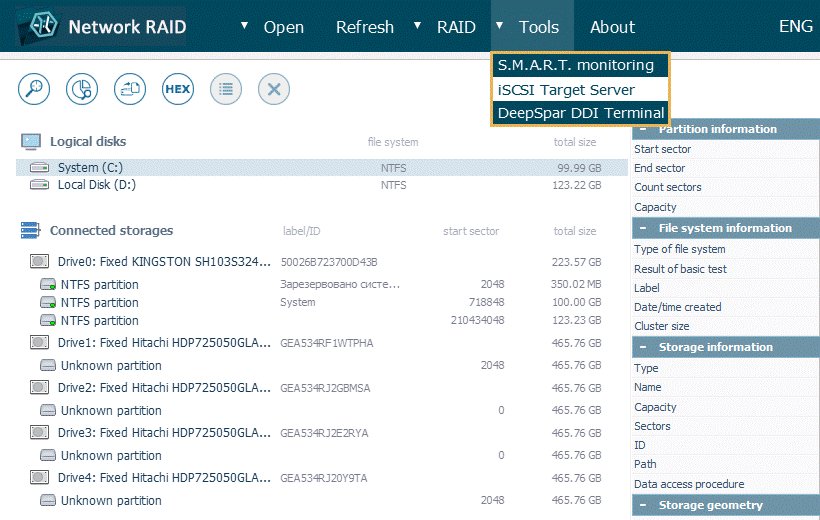Collapse the Partition information section
This screenshot has width=820, height=520.
[x=644, y=129]
